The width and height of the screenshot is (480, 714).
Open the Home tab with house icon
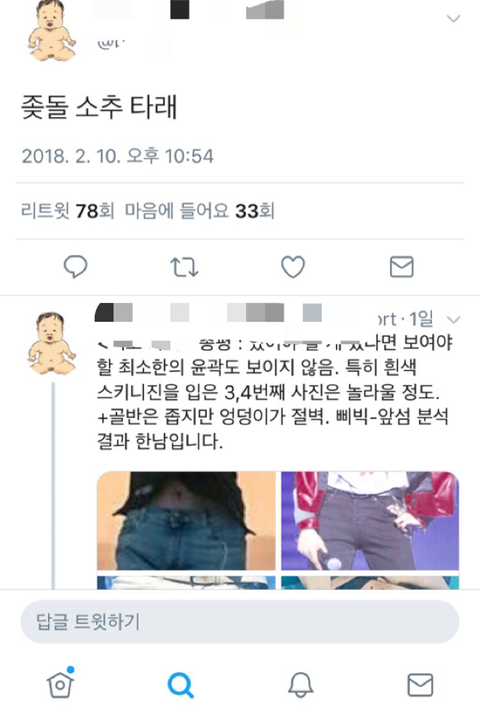60,683
